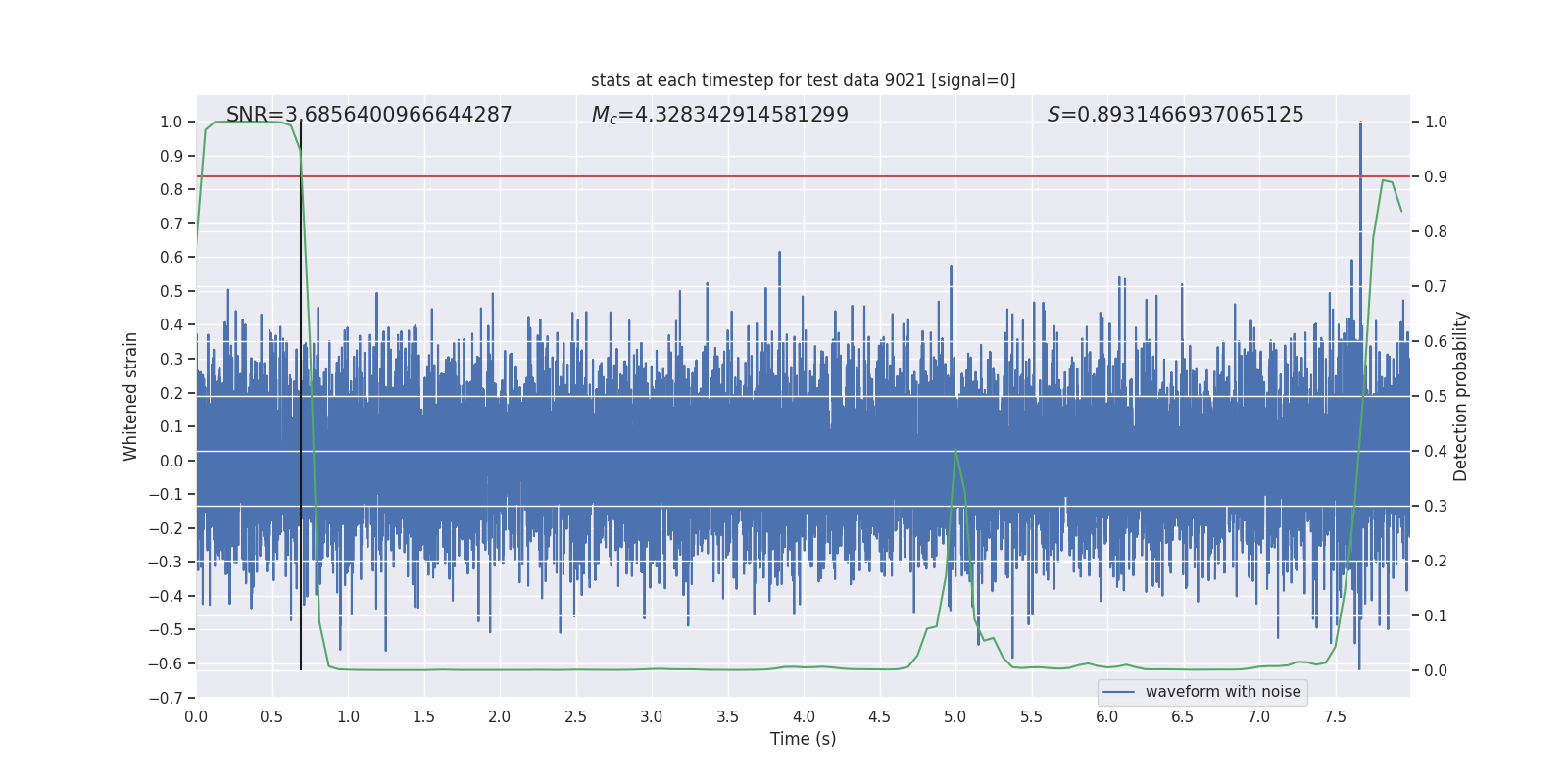Viewport: 1568px width, 784px height.
Task: Click the 0.0 tick on the right probability axis
Action: coord(1436,671)
